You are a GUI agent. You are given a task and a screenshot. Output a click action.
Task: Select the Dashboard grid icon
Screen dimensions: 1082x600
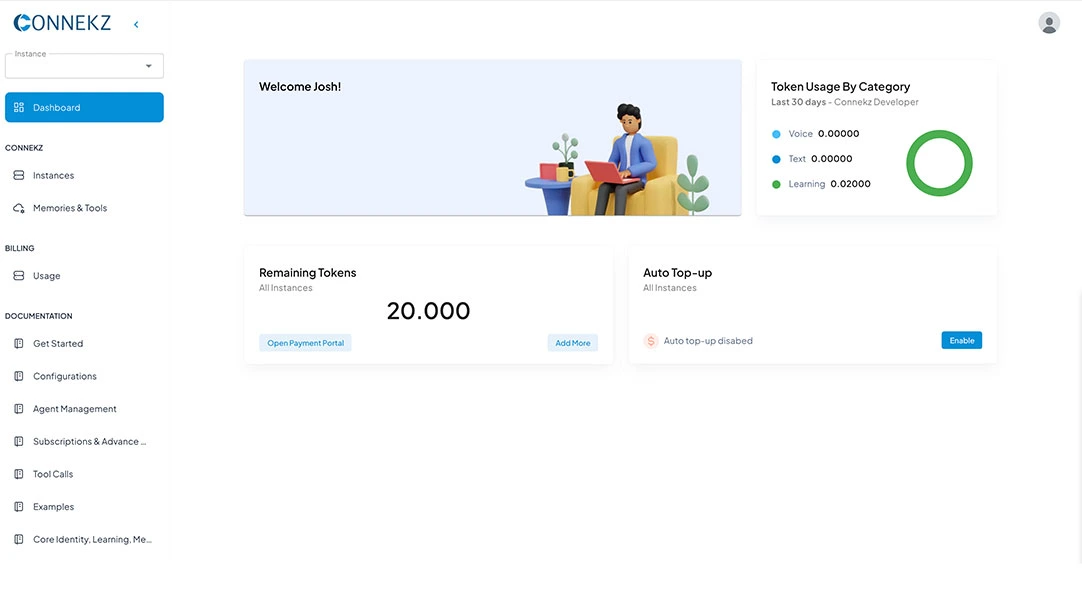(19, 108)
